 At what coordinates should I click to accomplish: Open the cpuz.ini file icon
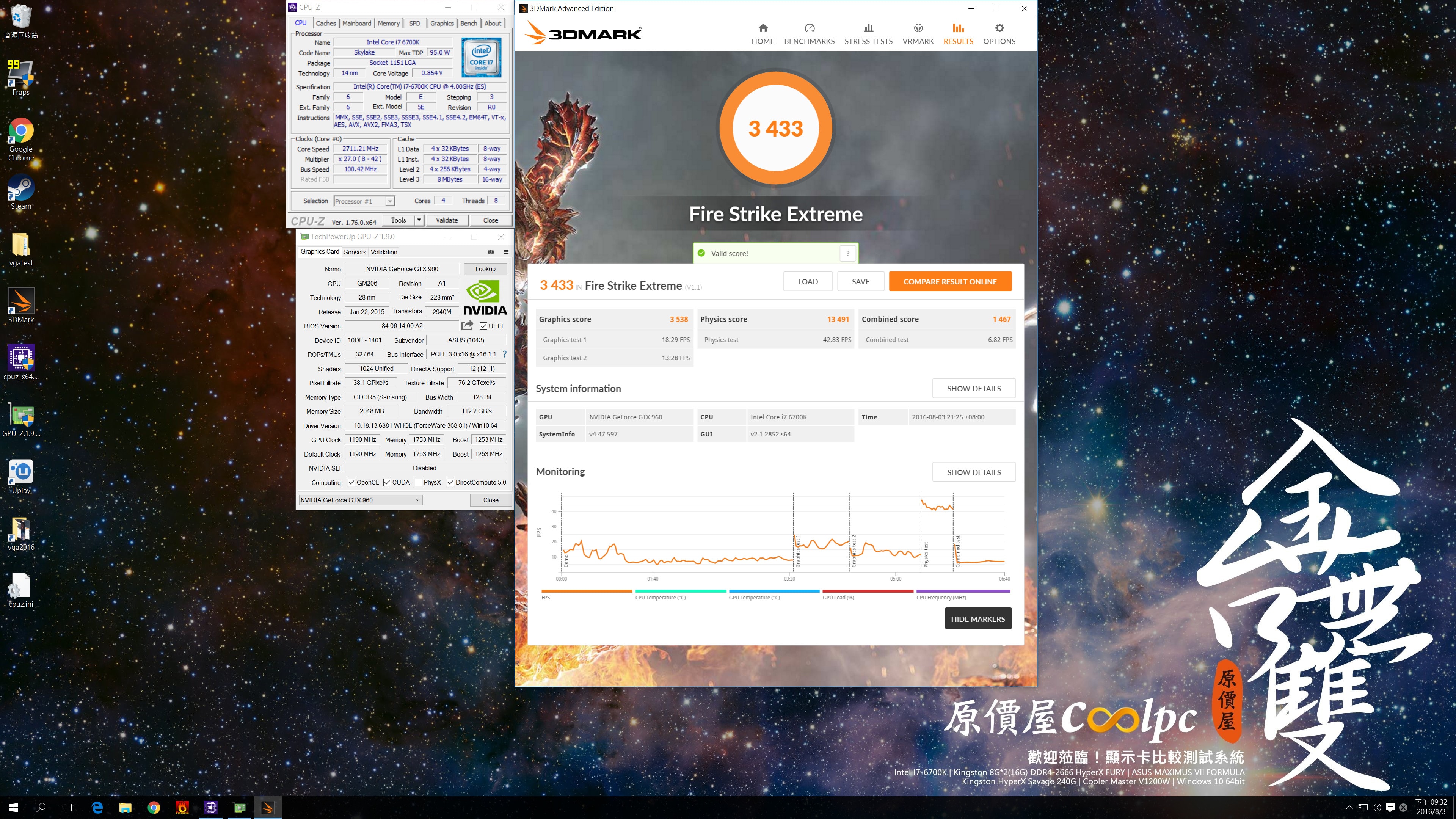21,590
